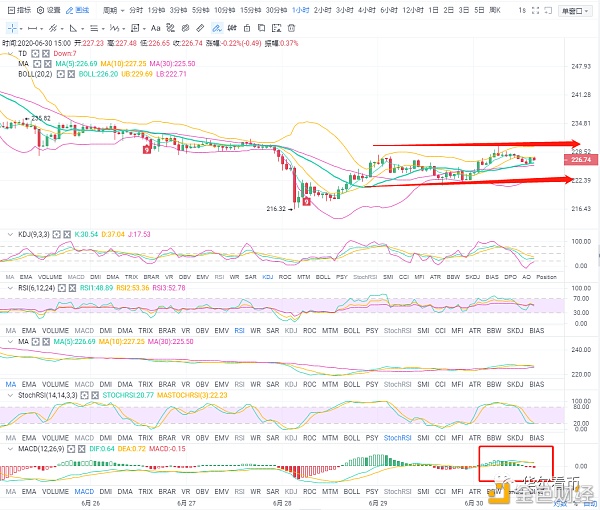The height and width of the screenshot is (510, 600).
Task: Collapse the MACD(12,26,9) pane chevron
Action: [10, 449]
